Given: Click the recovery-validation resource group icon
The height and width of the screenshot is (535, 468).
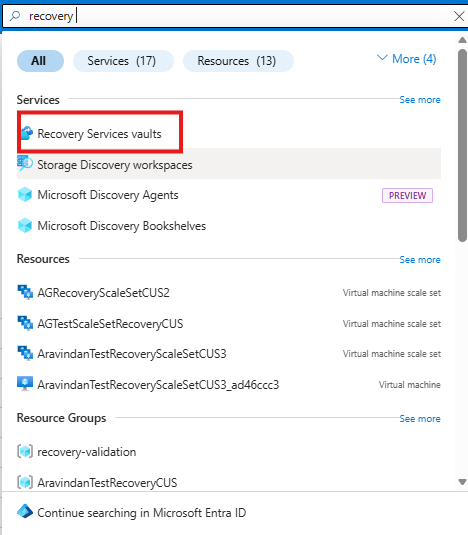Looking at the screenshot, I should click(25, 451).
